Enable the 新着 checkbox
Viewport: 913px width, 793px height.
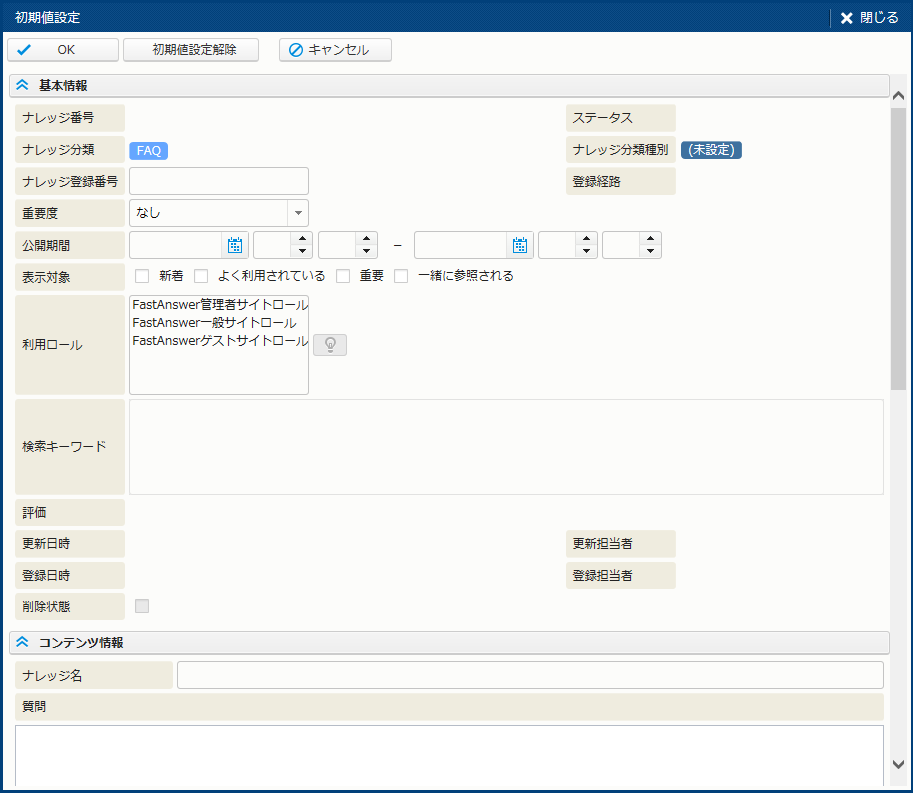(x=142, y=276)
